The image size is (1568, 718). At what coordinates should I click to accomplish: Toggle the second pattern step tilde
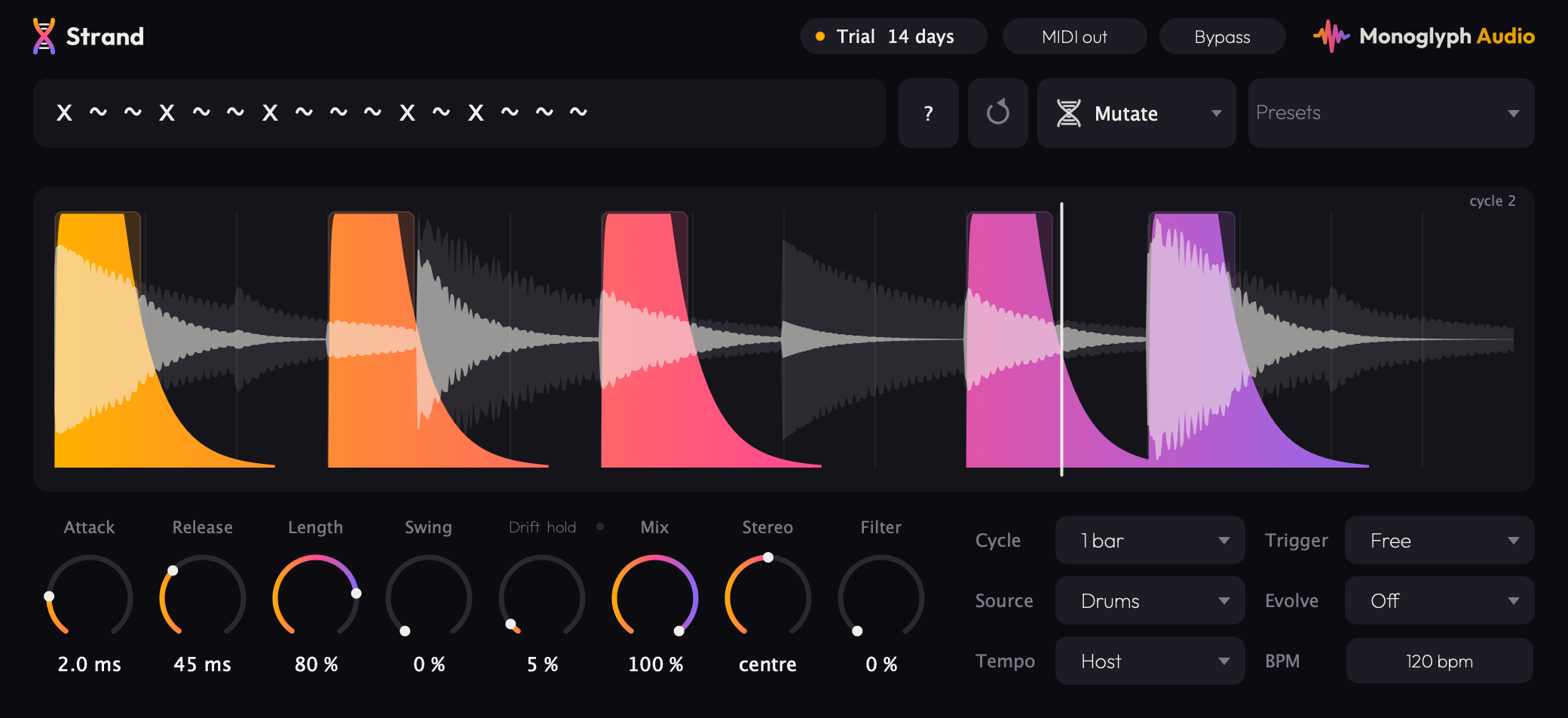98,112
